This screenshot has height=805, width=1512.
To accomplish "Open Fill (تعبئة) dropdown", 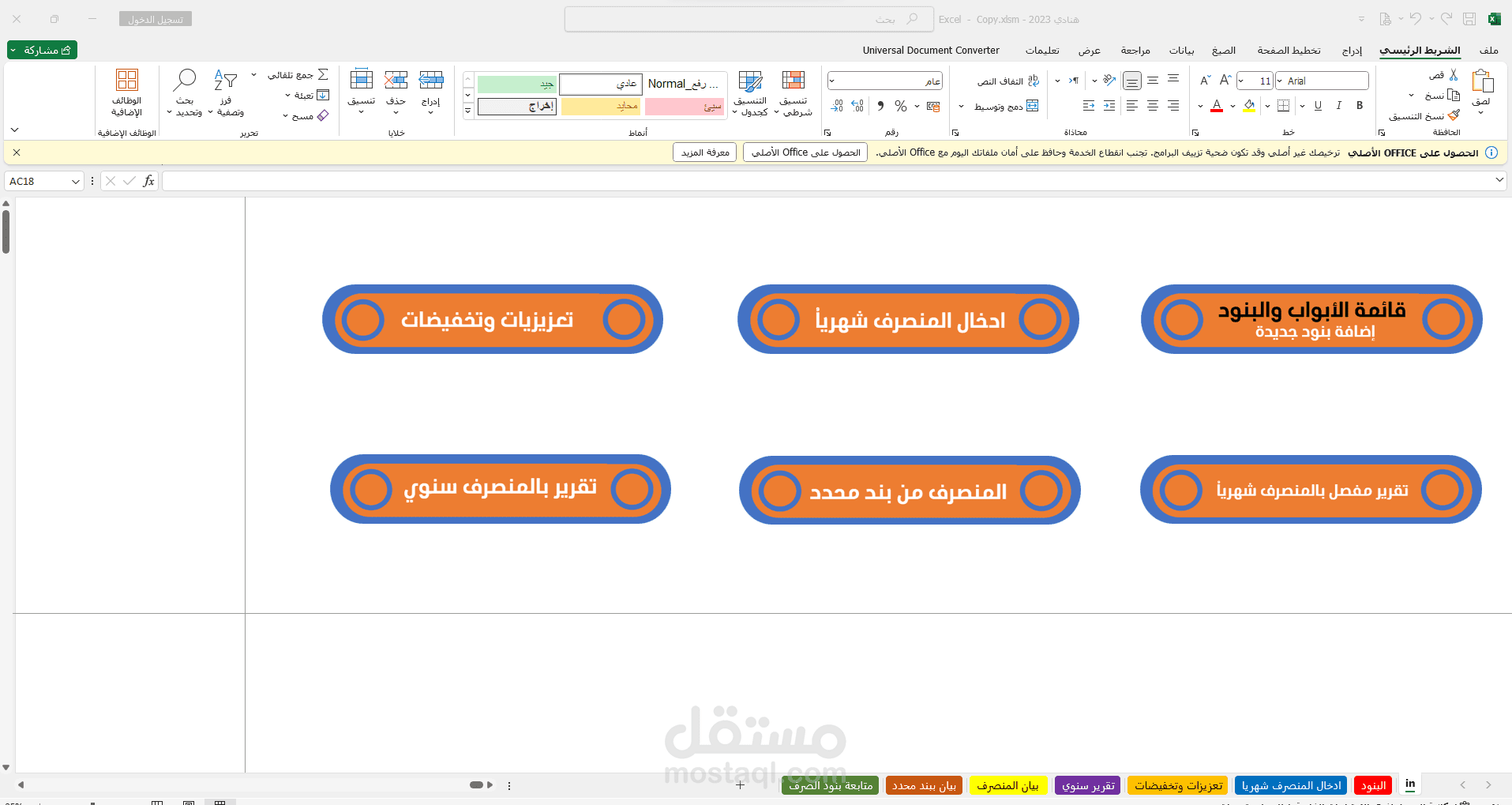I will [287, 96].
